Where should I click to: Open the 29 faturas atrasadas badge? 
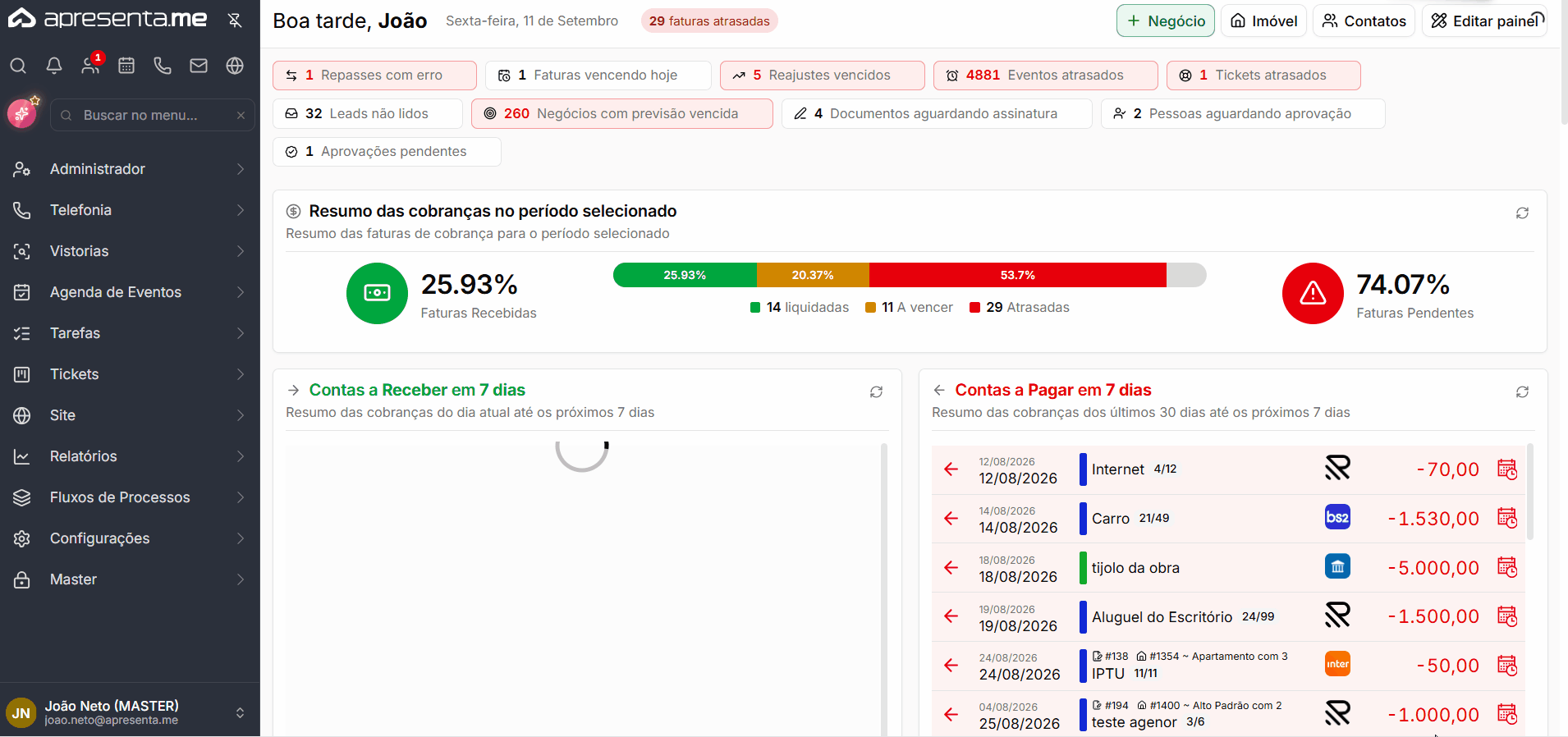(x=709, y=21)
